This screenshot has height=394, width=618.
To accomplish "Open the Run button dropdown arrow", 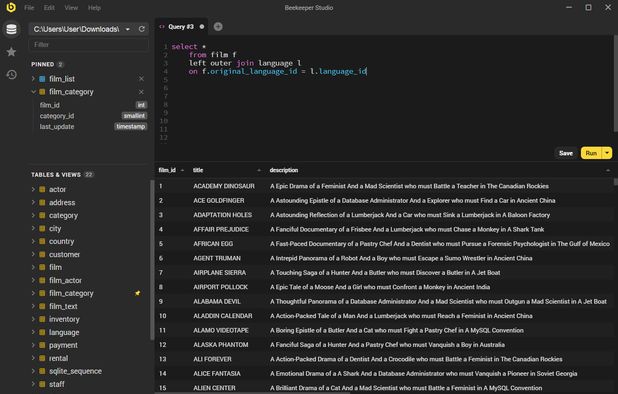I will (x=607, y=153).
